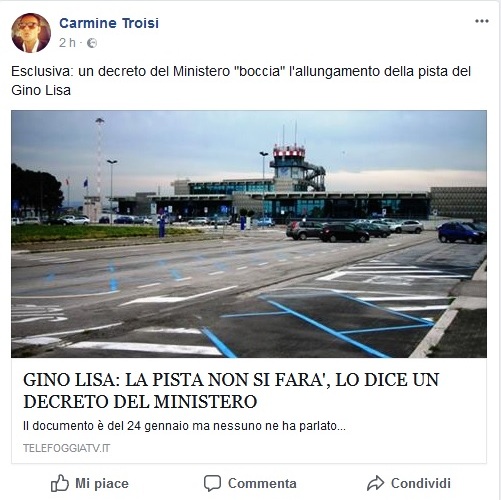The image size is (501, 500).
Task: Click the post caption text starting Esclusiva
Action: 241,81
